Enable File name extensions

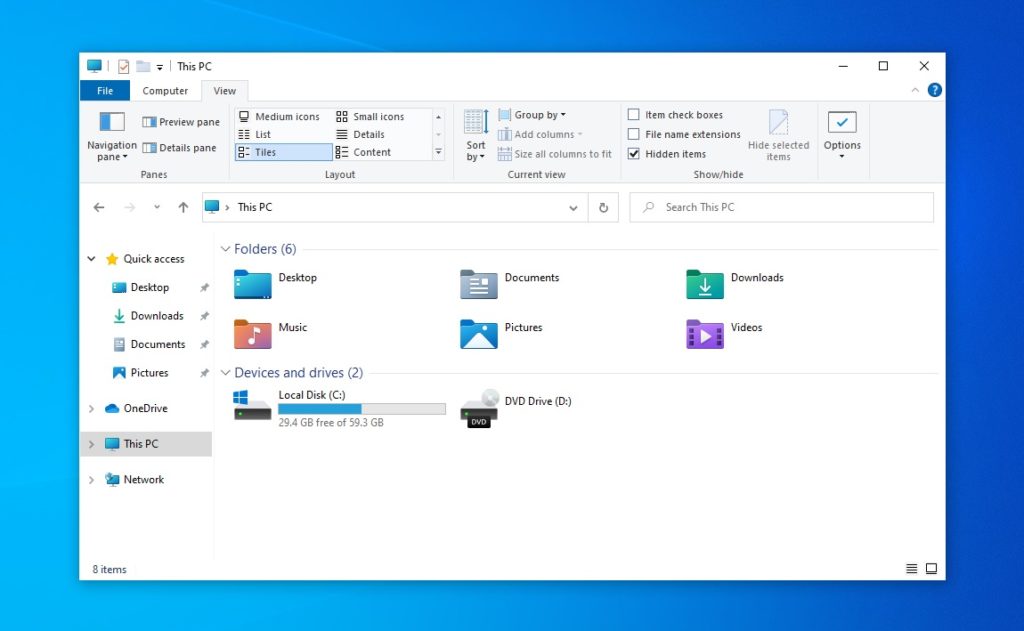(634, 134)
